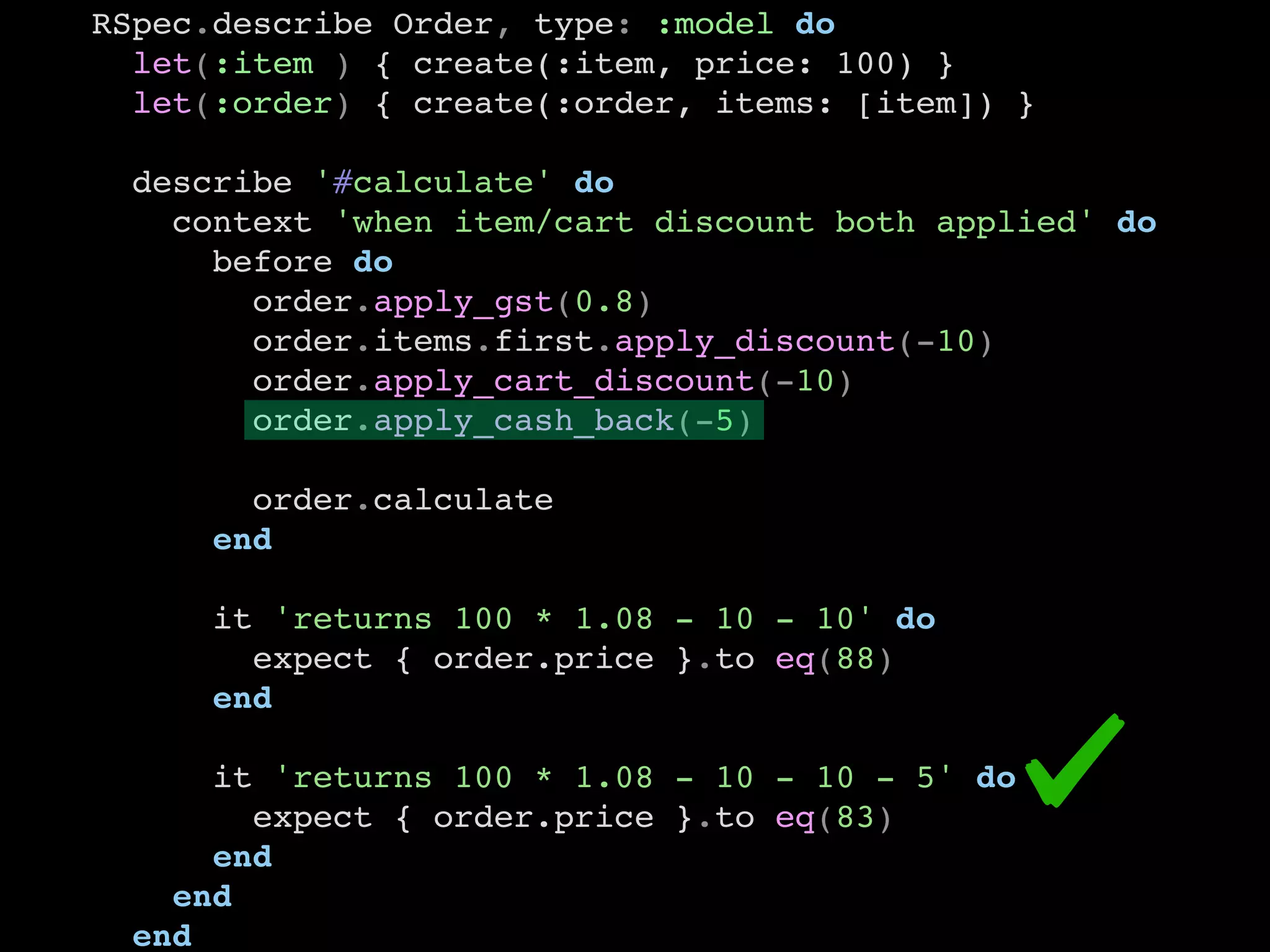Click the 'let(:order)' declaration

[x=242, y=104]
